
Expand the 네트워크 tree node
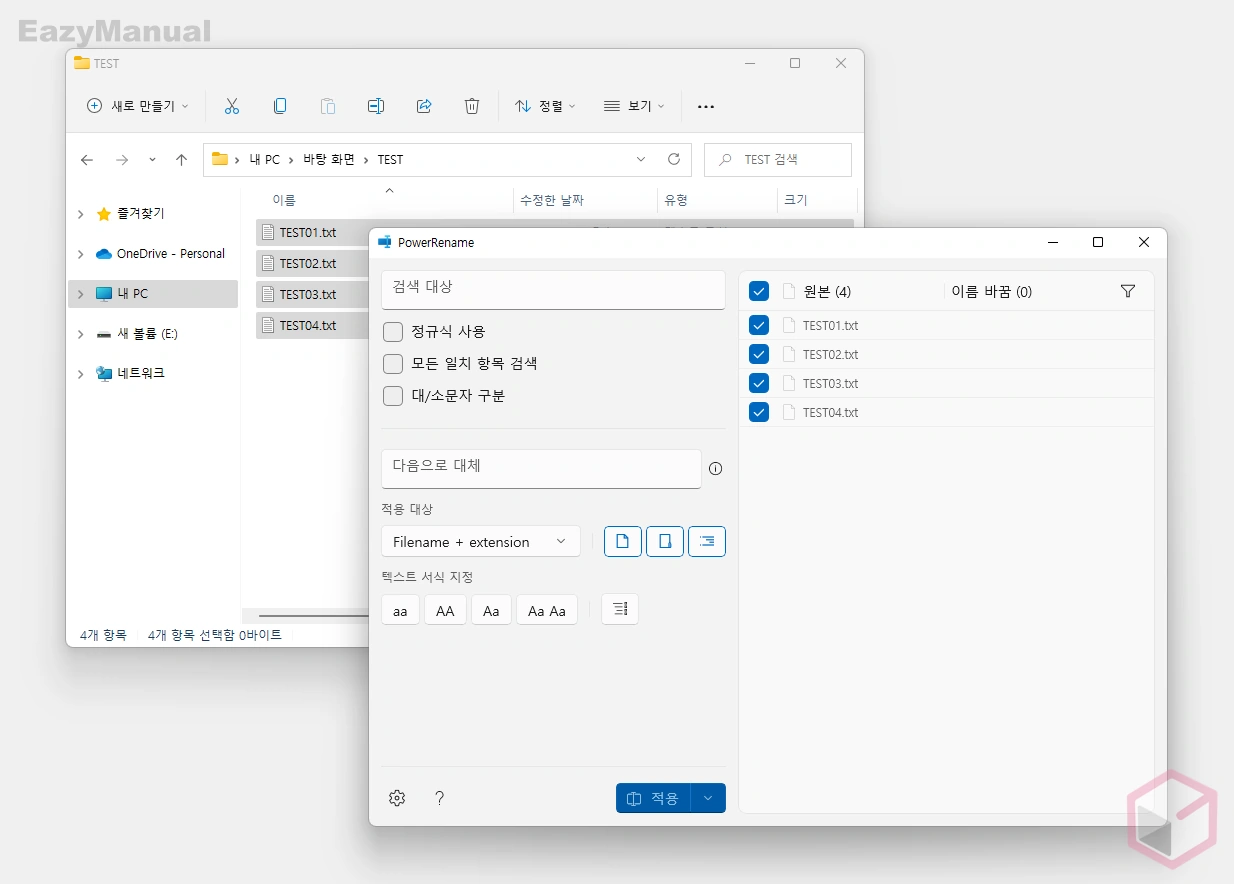[x=81, y=374]
